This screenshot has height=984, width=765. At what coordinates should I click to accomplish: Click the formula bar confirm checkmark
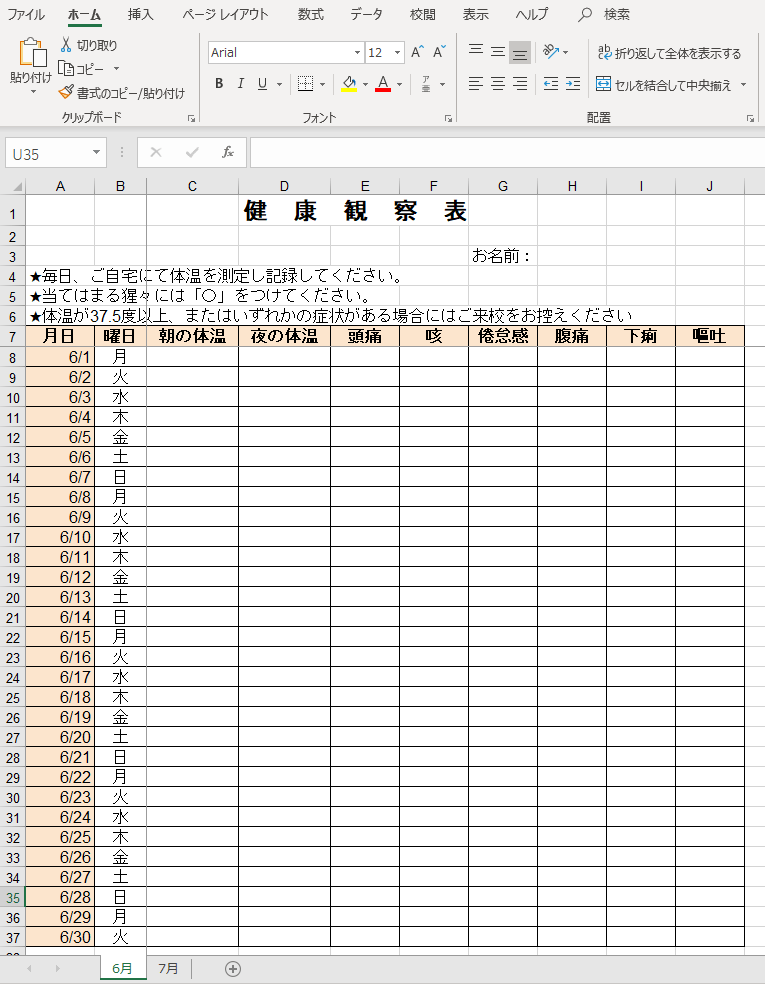pos(192,152)
